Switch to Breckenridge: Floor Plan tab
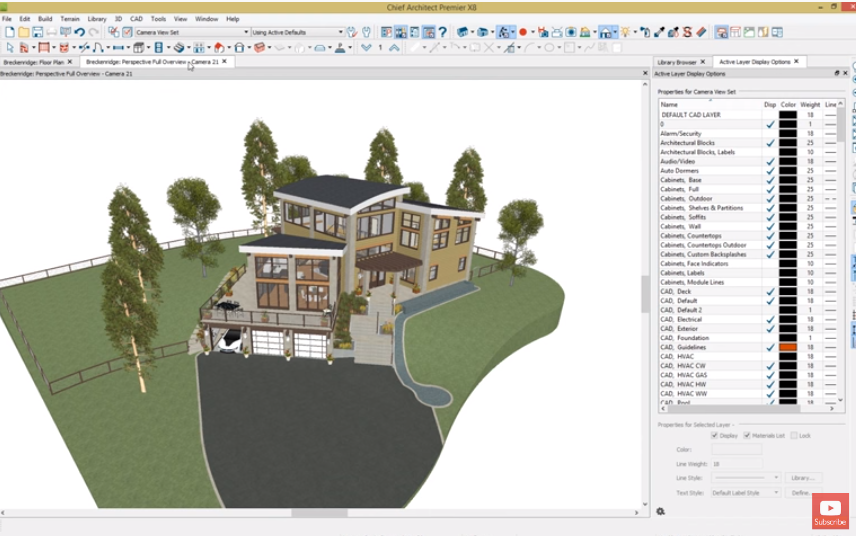Viewport: 856px width, 536px height. [x=36, y=62]
